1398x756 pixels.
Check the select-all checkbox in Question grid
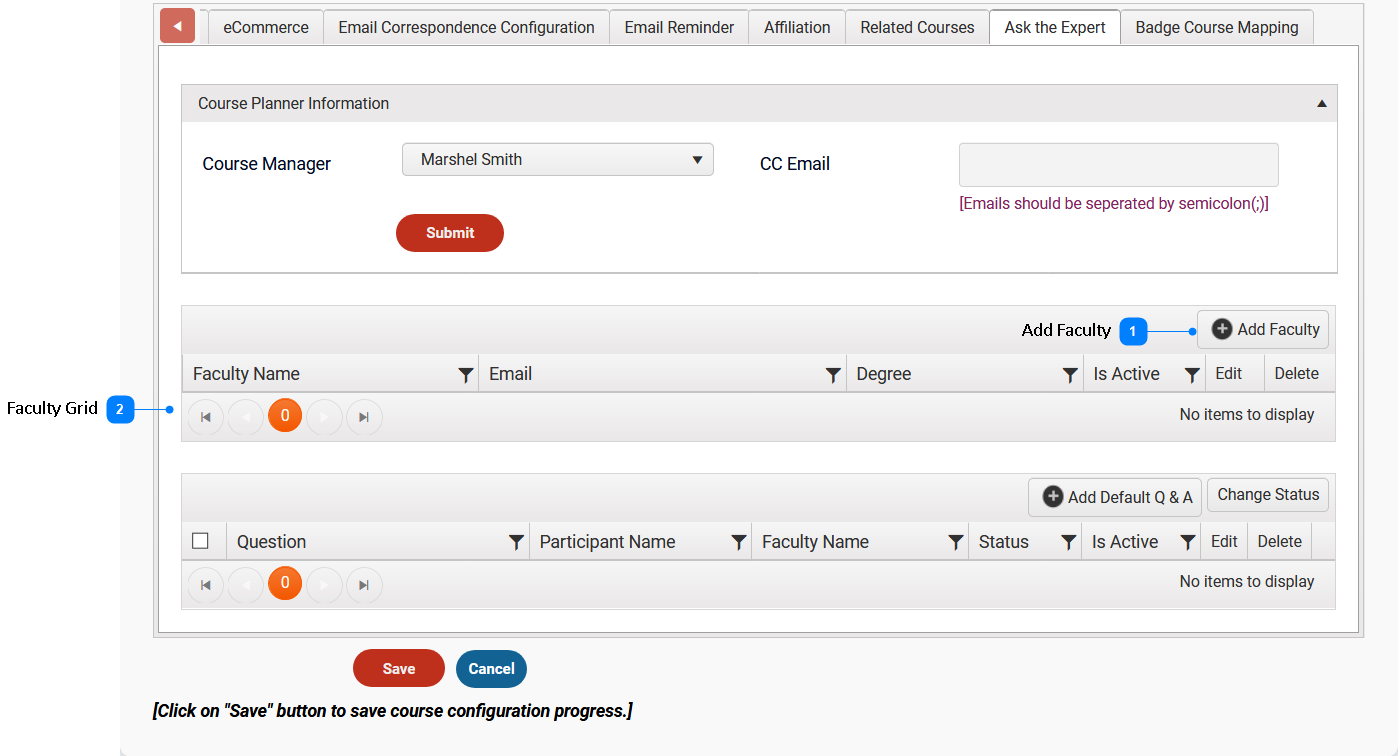pos(200,541)
